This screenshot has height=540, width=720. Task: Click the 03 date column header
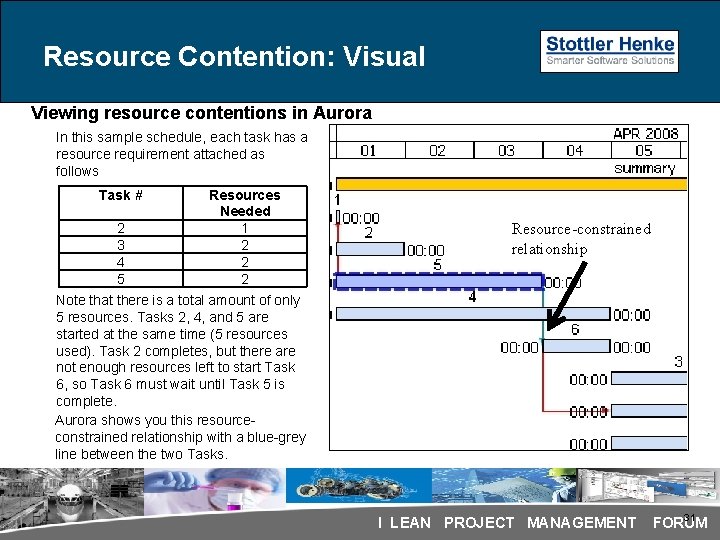(x=508, y=150)
